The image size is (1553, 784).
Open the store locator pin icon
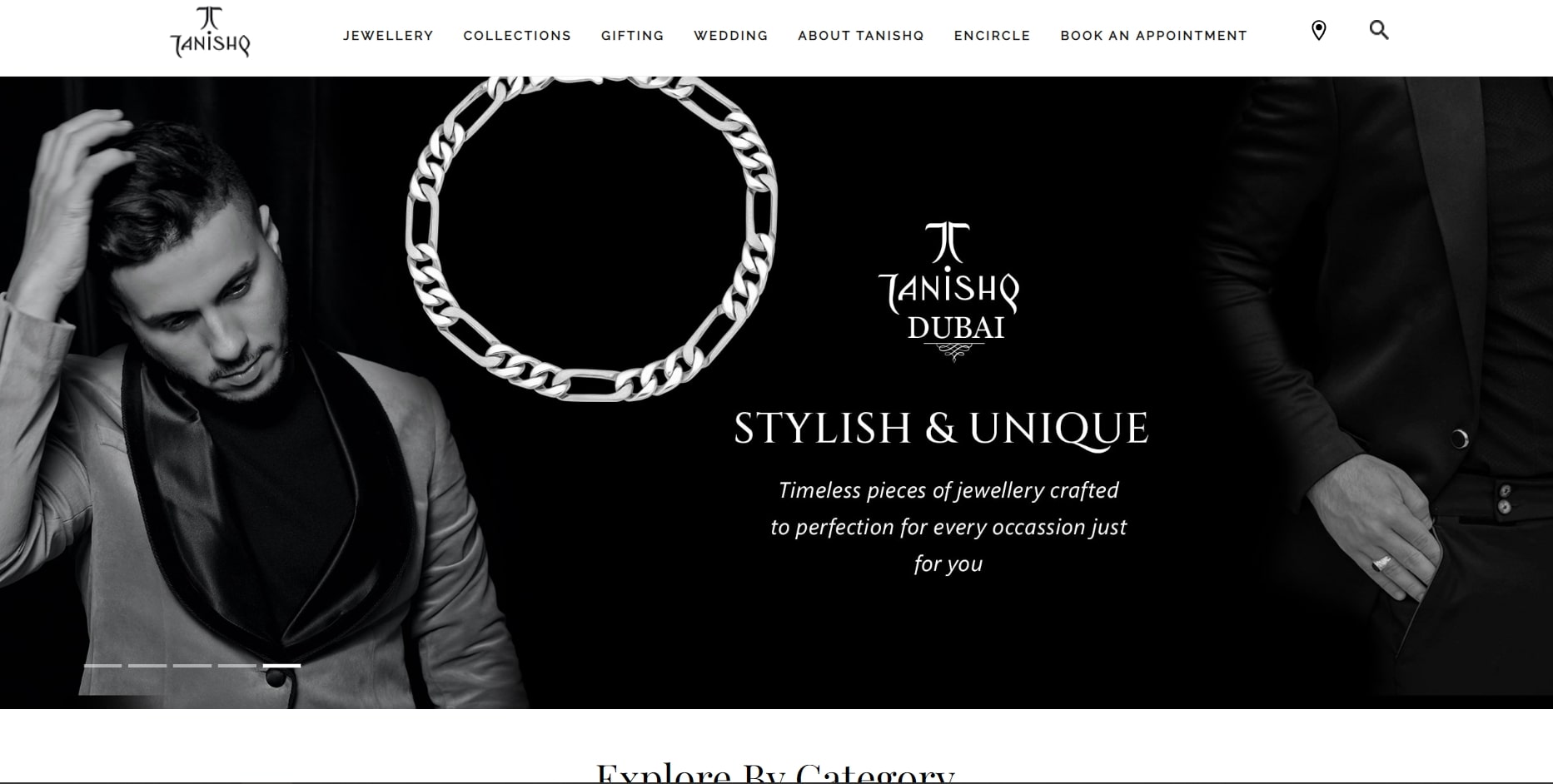tap(1318, 31)
